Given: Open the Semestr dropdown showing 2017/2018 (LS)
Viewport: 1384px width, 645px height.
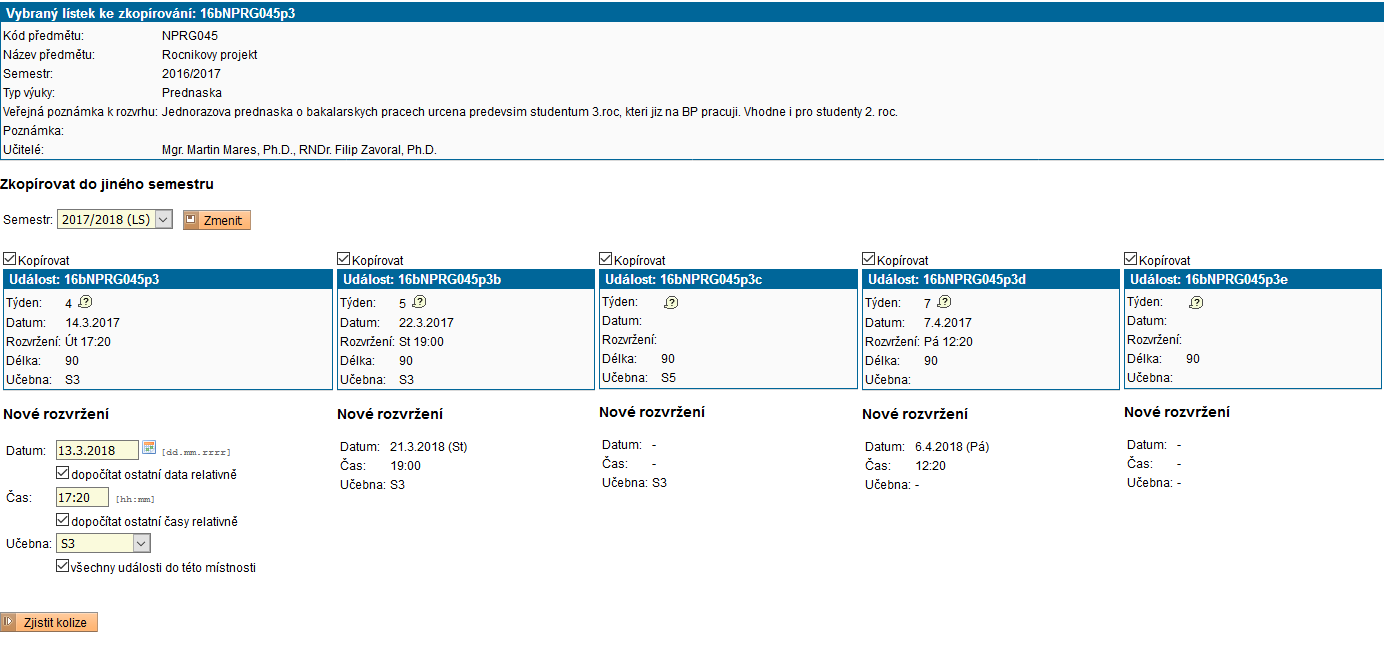Looking at the screenshot, I should tap(114, 220).
